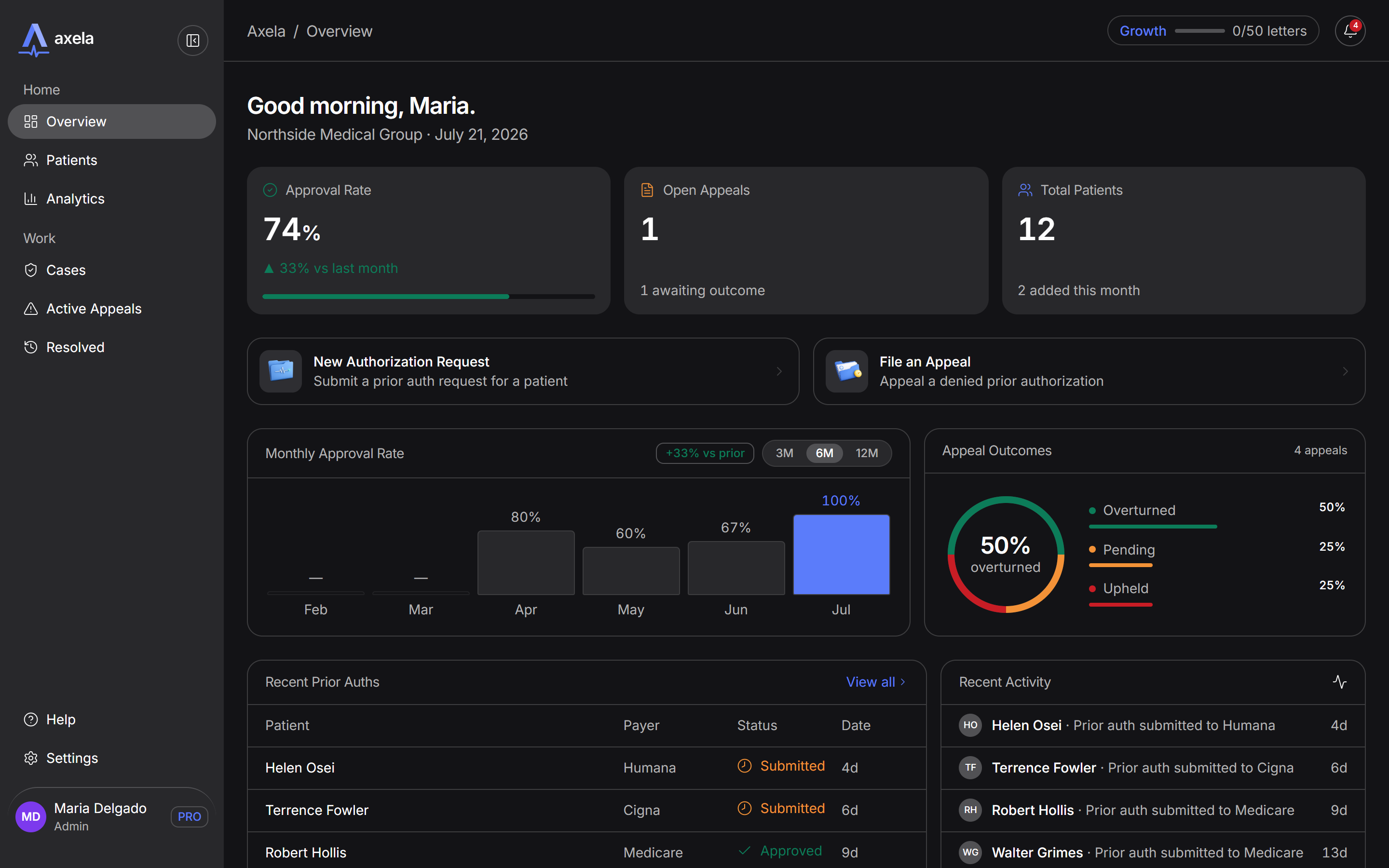
Task: Collapse the sidebar with the panel icon
Action: (193, 40)
